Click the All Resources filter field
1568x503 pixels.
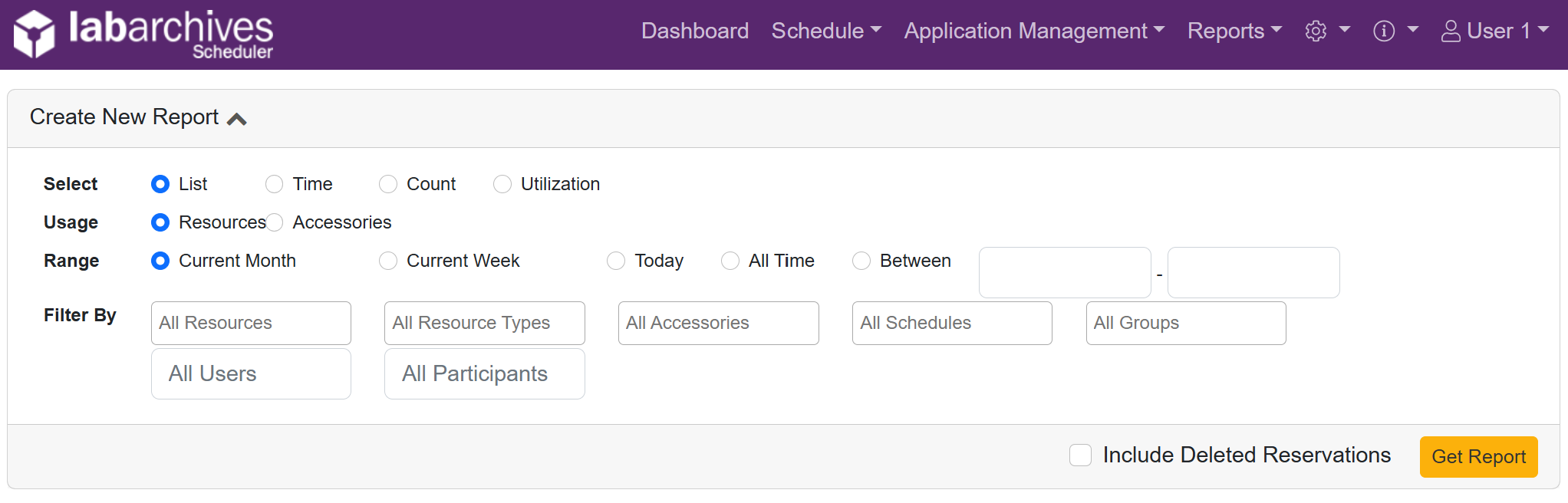click(x=251, y=323)
